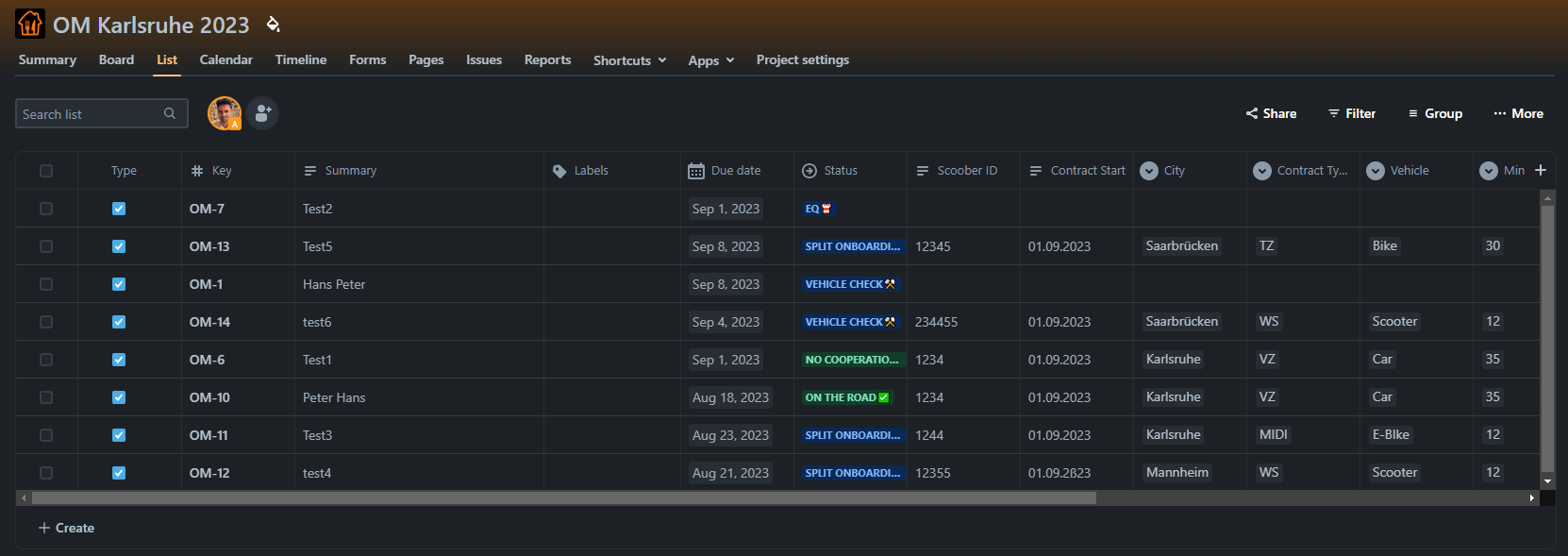Viewport: 1568px width, 556px height.
Task: Click the issue type icon for OM-13
Action: click(119, 246)
